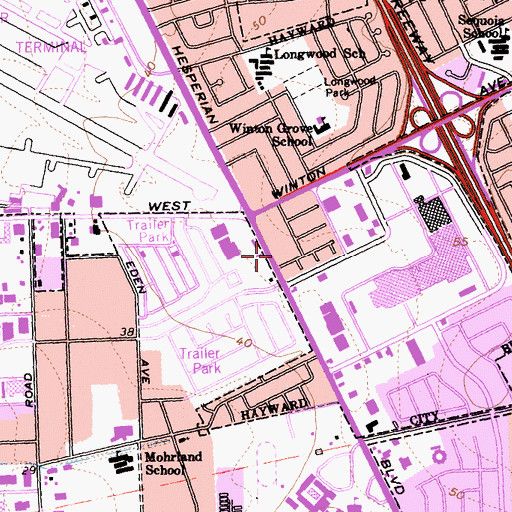
Task: Click the Longwood Sch label
Action: pos(319,54)
